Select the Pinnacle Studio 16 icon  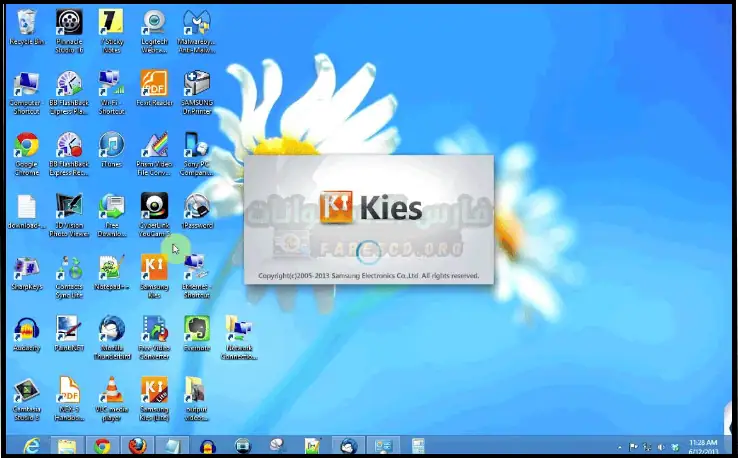68,23
